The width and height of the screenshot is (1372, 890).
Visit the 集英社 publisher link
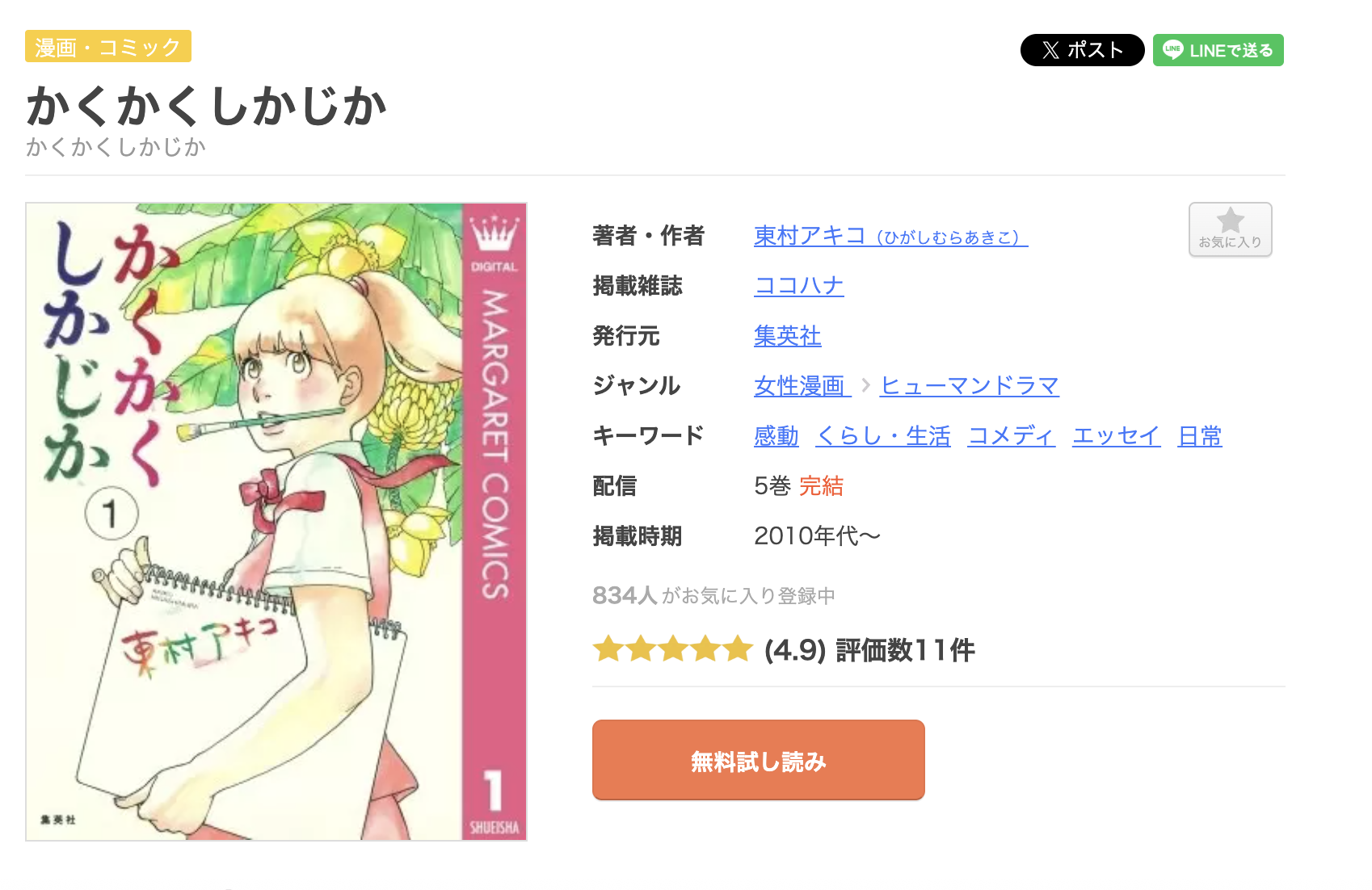tap(787, 336)
